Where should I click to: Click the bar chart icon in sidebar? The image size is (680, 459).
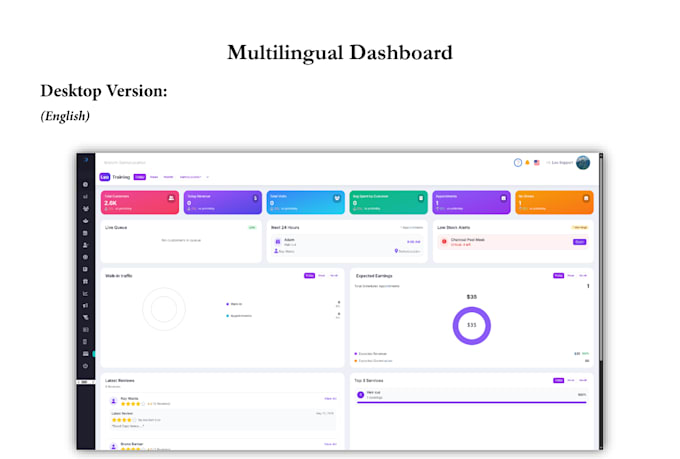point(85,197)
